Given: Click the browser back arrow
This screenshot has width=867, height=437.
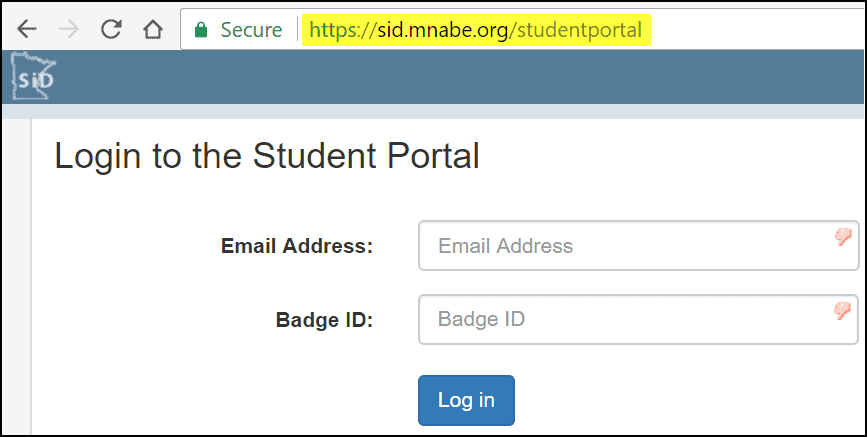Looking at the screenshot, I should (27, 30).
